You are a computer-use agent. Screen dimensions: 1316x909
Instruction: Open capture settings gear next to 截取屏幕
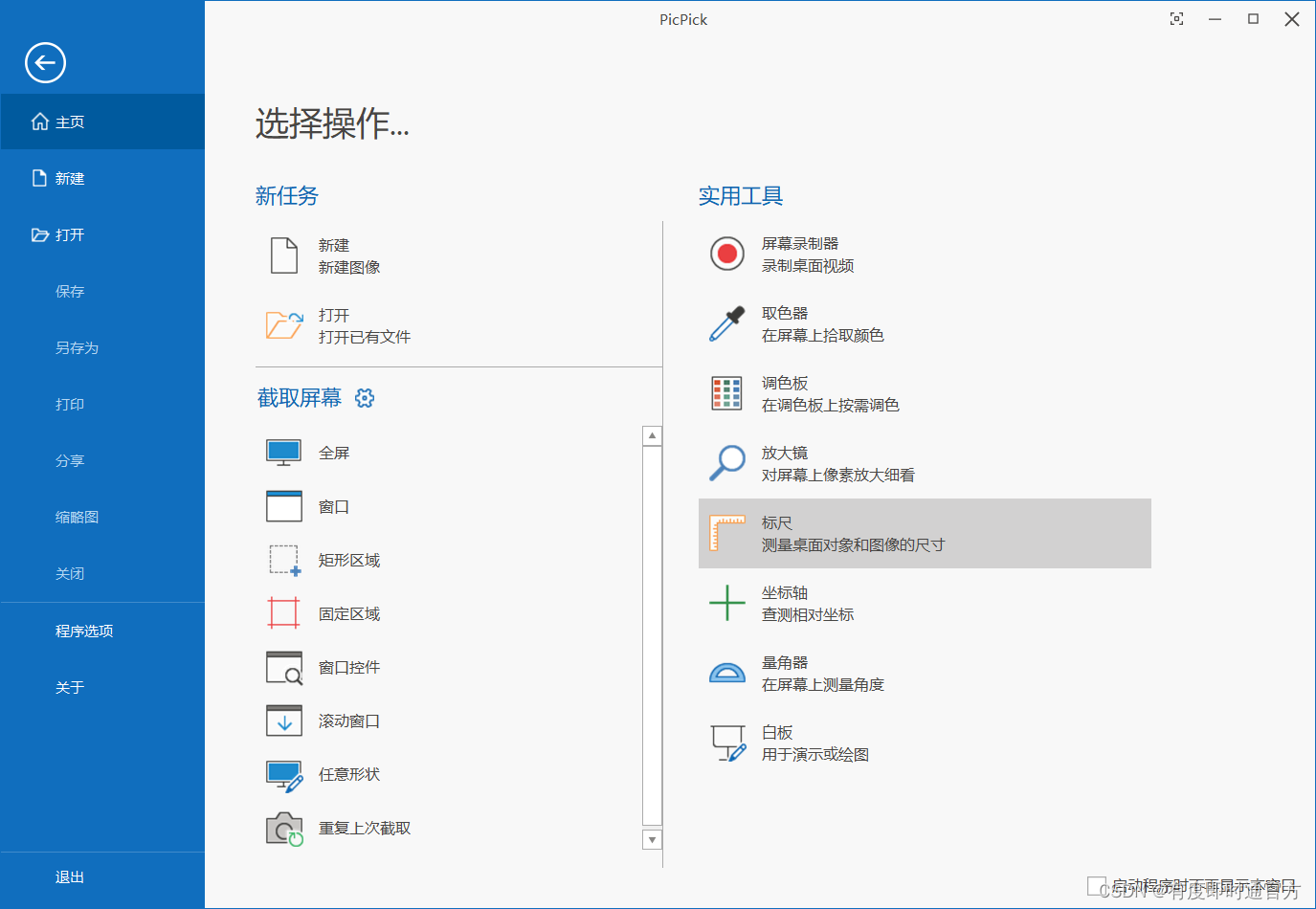[x=365, y=398]
